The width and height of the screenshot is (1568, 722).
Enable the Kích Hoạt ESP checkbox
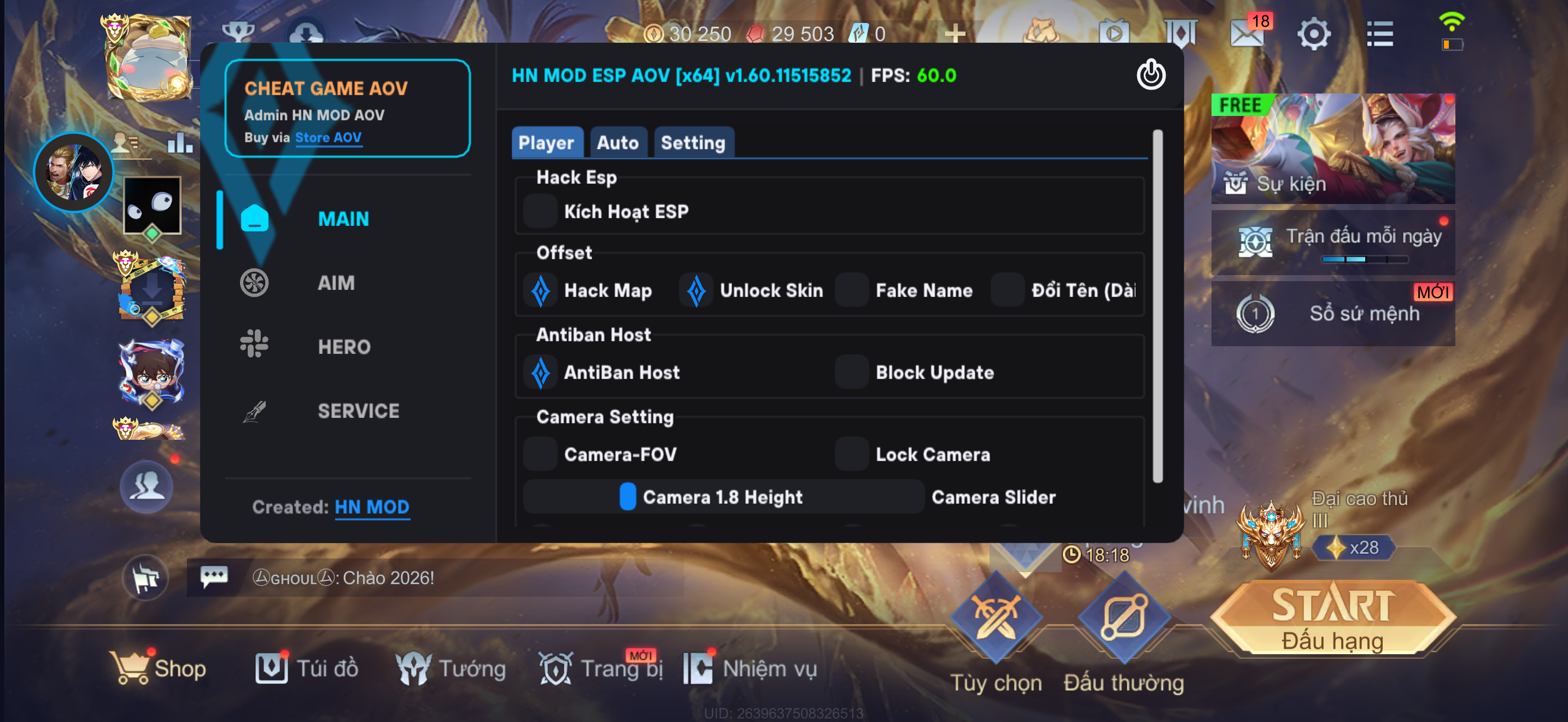(540, 211)
